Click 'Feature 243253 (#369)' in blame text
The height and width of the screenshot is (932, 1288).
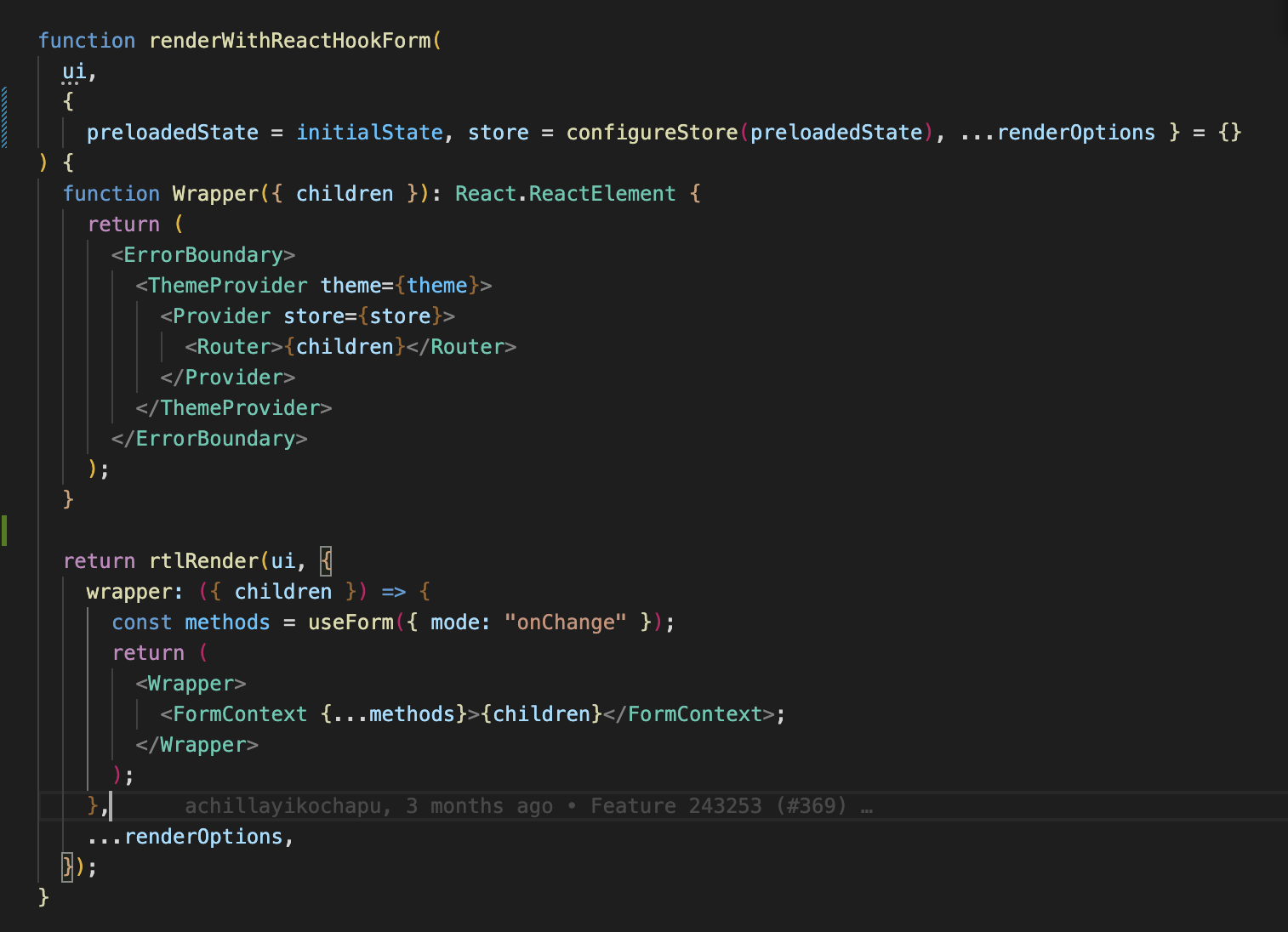[x=719, y=806]
